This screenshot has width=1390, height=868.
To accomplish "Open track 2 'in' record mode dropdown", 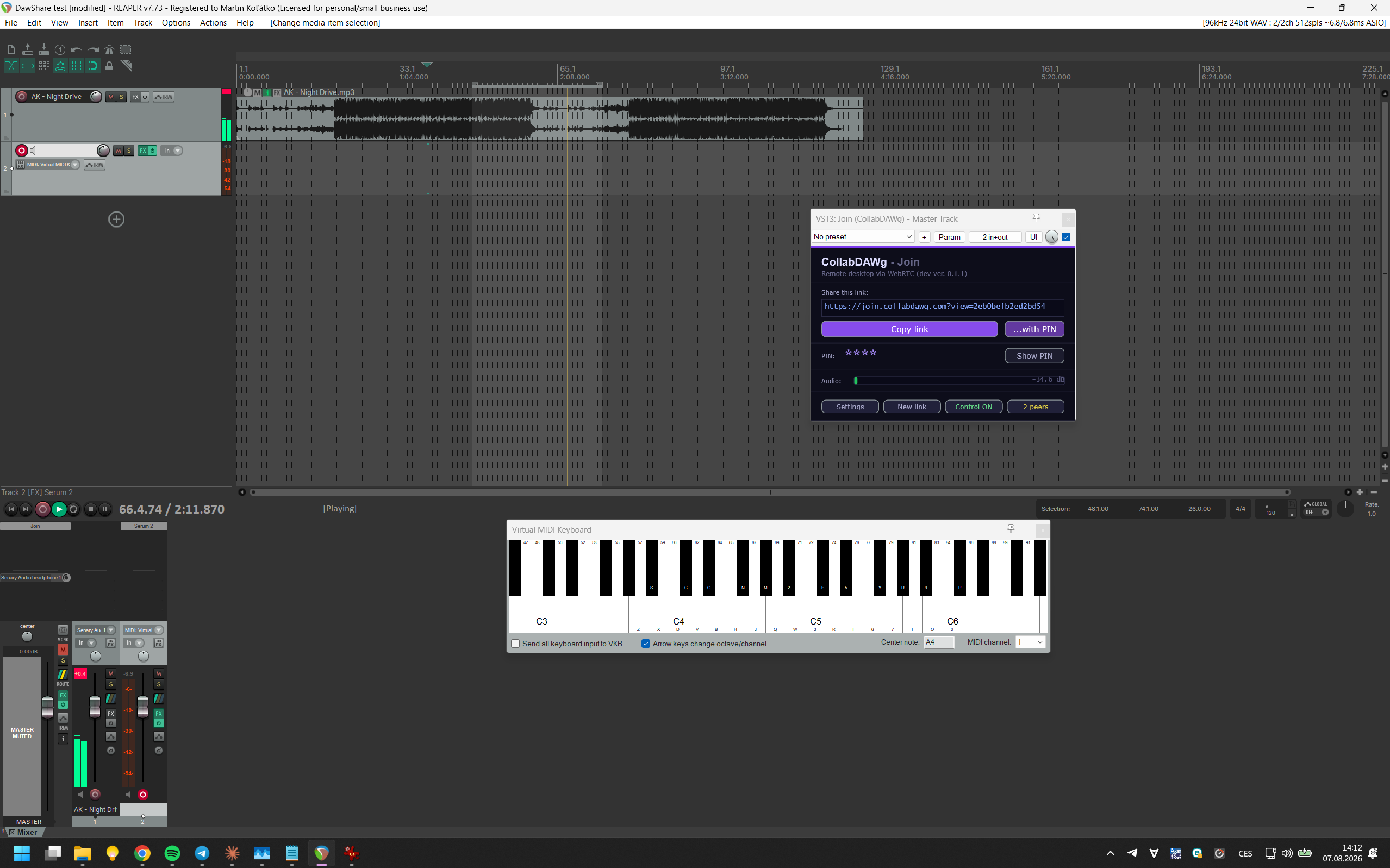I will point(172,151).
